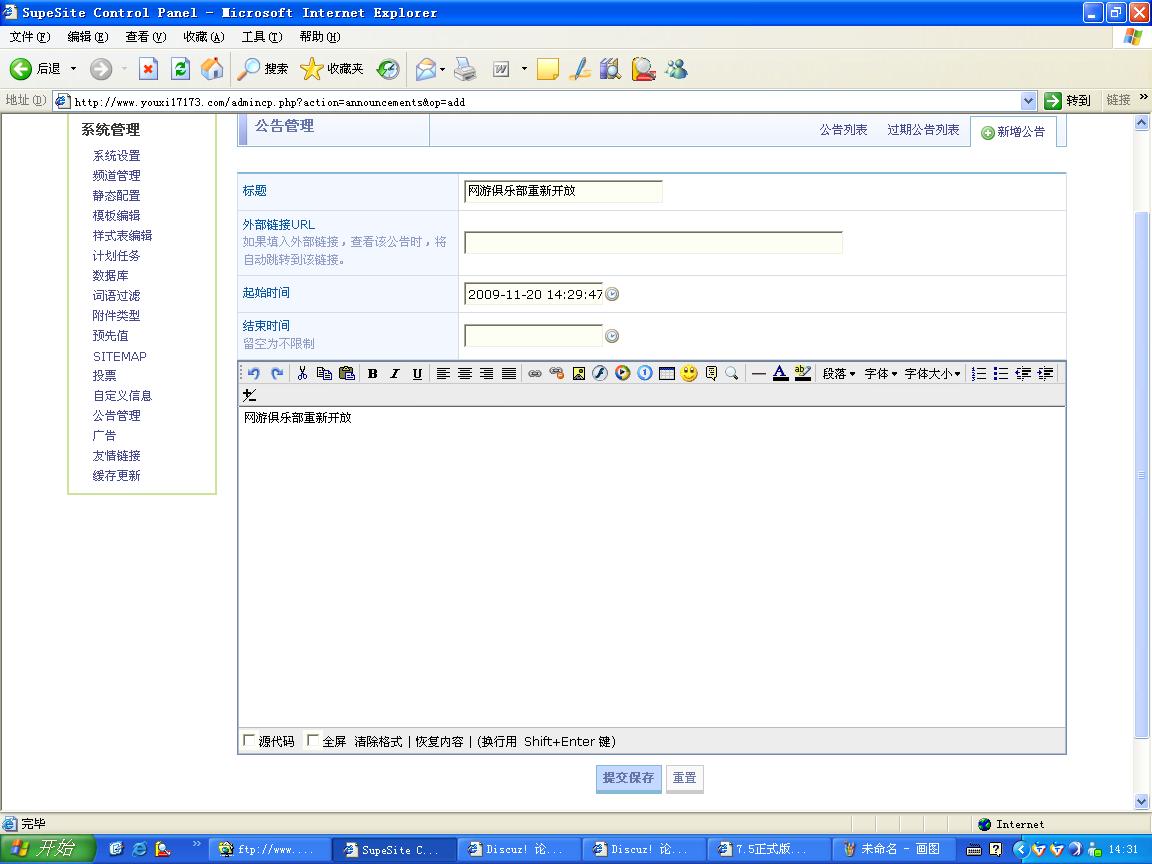This screenshot has height=864, width=1152.
Task: Center align text in editor
Action: click(465, 373)
